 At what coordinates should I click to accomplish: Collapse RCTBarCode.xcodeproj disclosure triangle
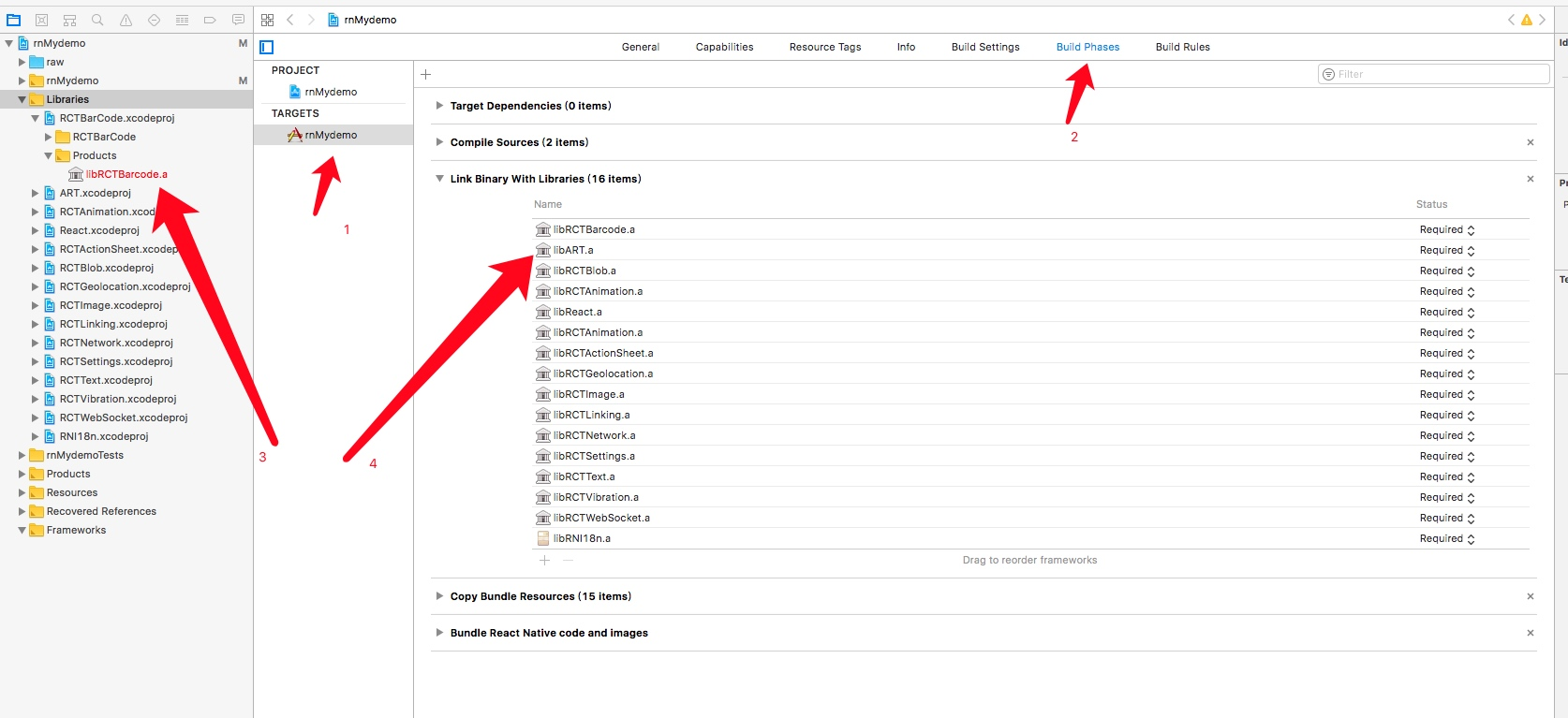[35, 118]
